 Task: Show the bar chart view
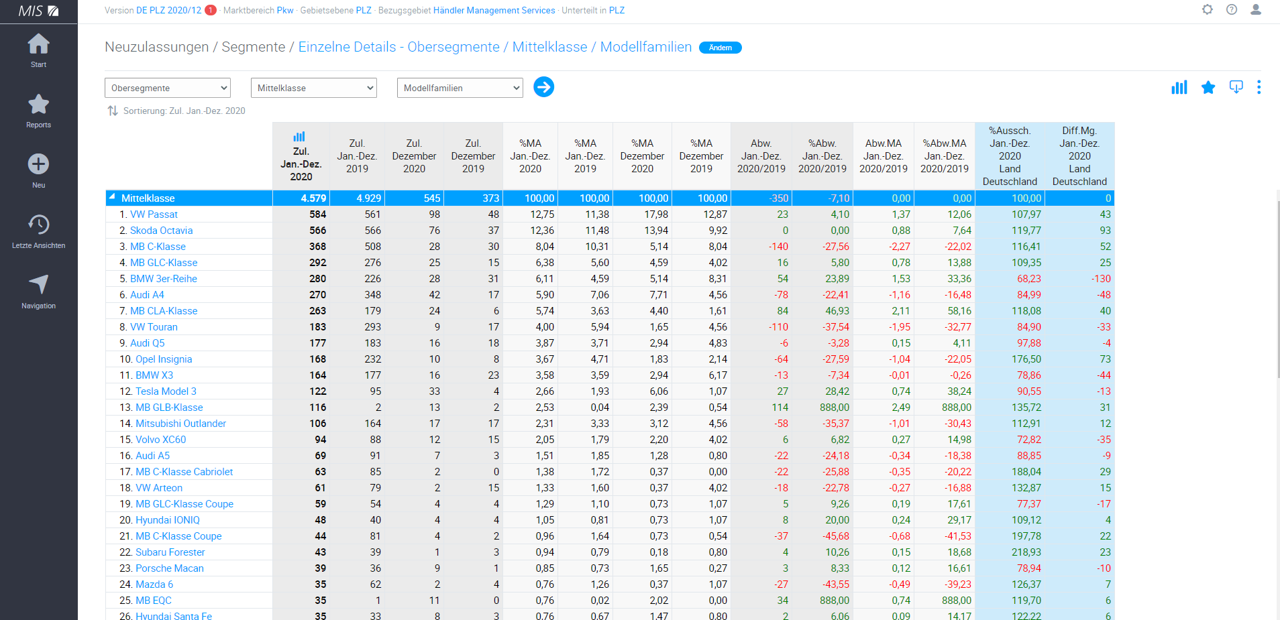pyautogui.click(x=1179, y=87)
